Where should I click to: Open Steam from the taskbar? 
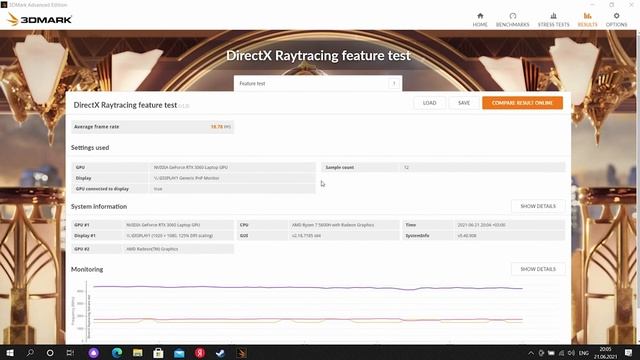pos(220,353)
